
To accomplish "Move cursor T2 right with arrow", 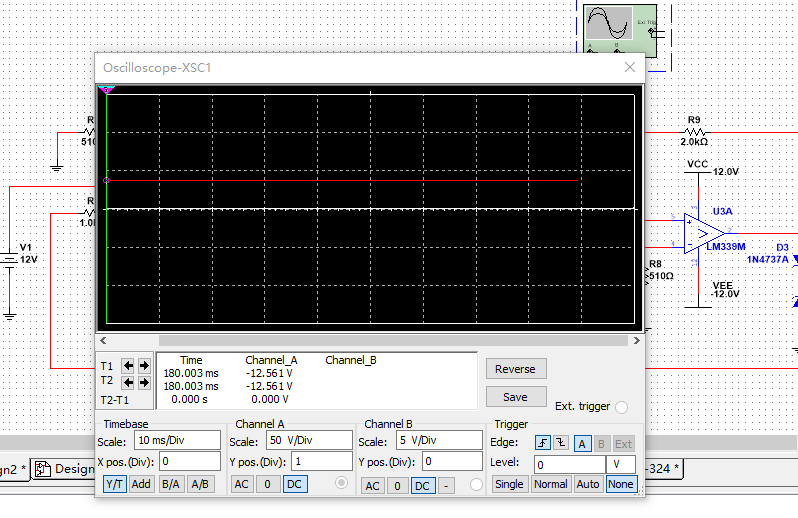I will (x=145, y=382).
